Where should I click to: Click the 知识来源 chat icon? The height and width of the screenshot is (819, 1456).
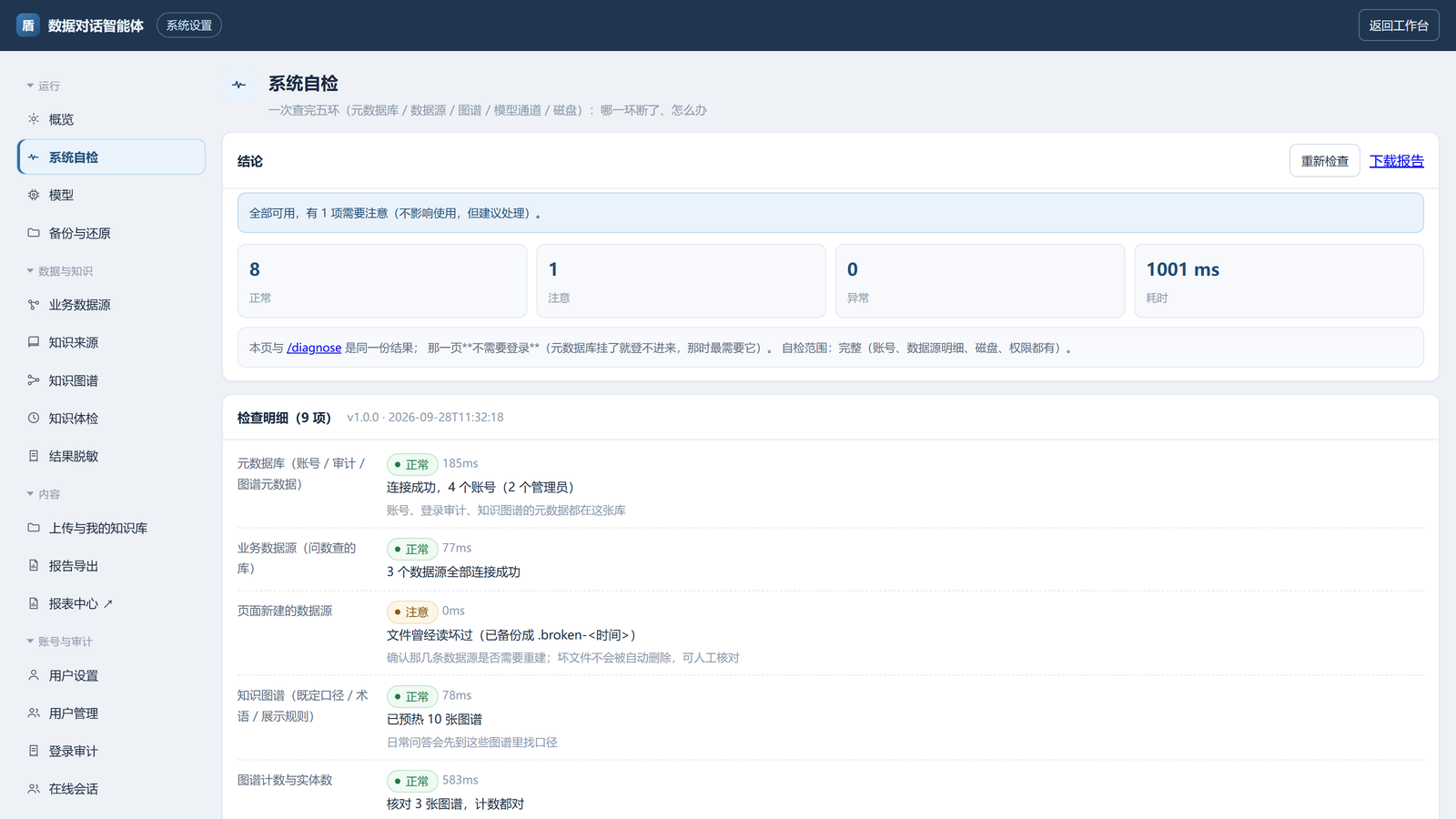pyautogui.click(x=34, y=342)
